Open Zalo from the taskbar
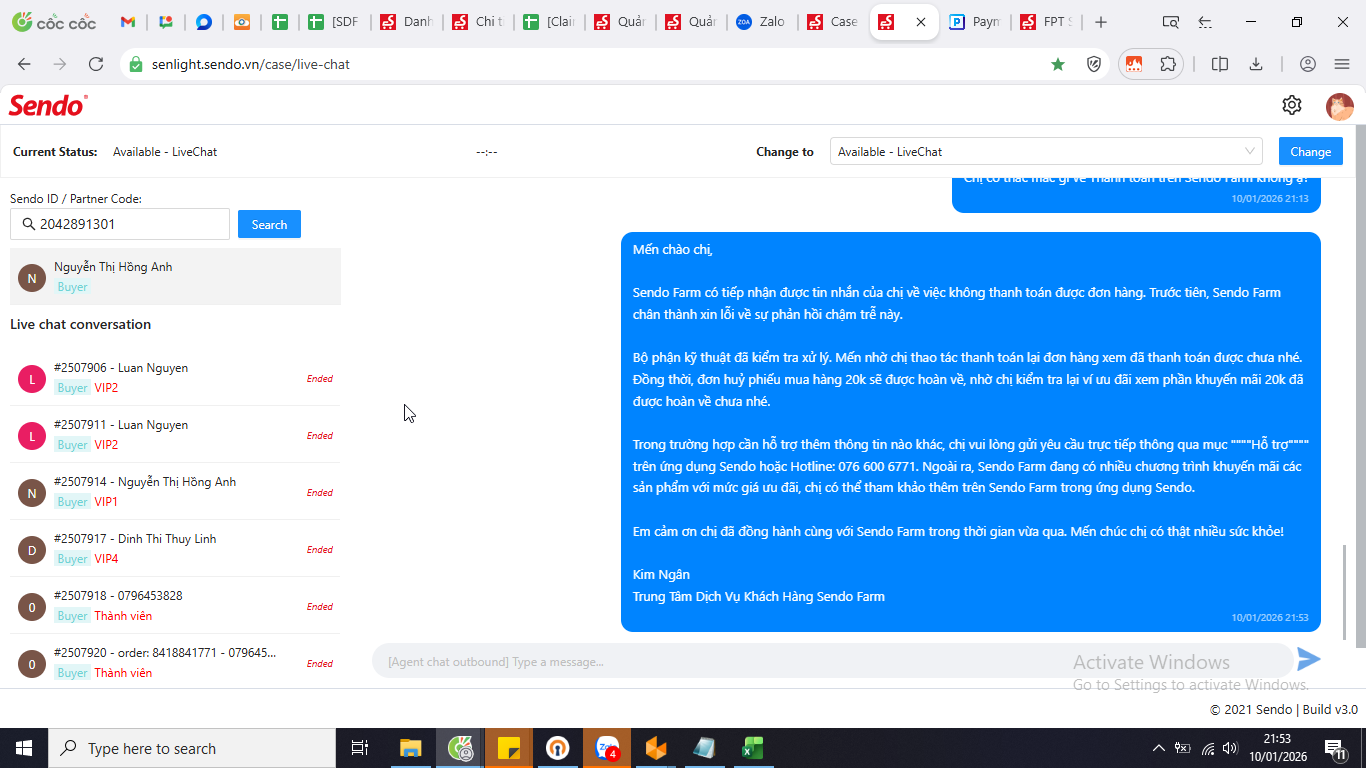1366x768 pixels. pos(608,748)
